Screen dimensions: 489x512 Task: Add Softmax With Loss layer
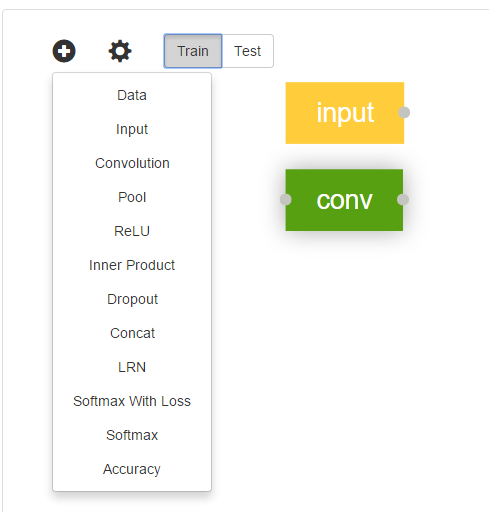[x=132, y=401]
